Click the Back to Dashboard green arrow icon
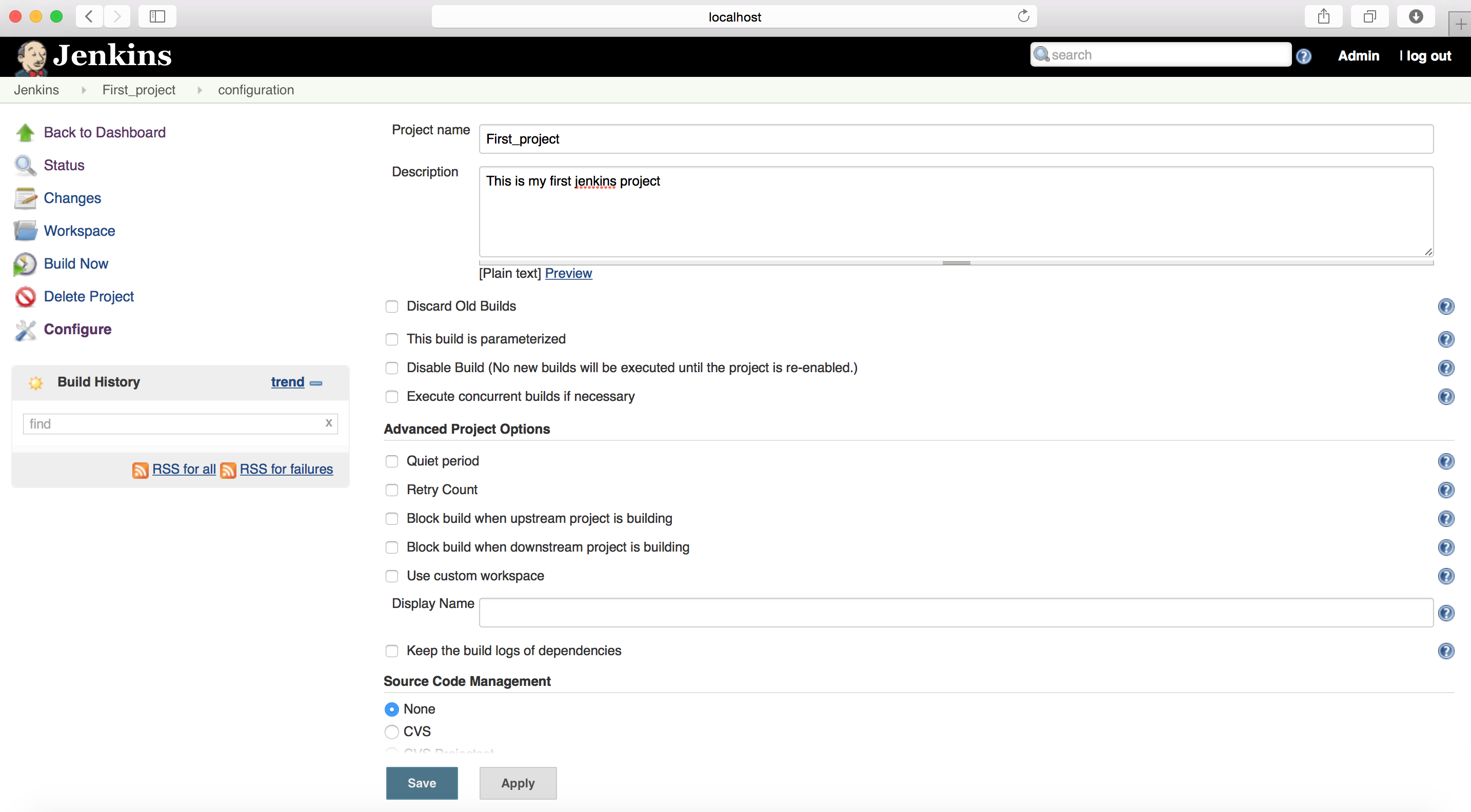Viewport: 1471px width, 812px height. (x=25, y=132)
